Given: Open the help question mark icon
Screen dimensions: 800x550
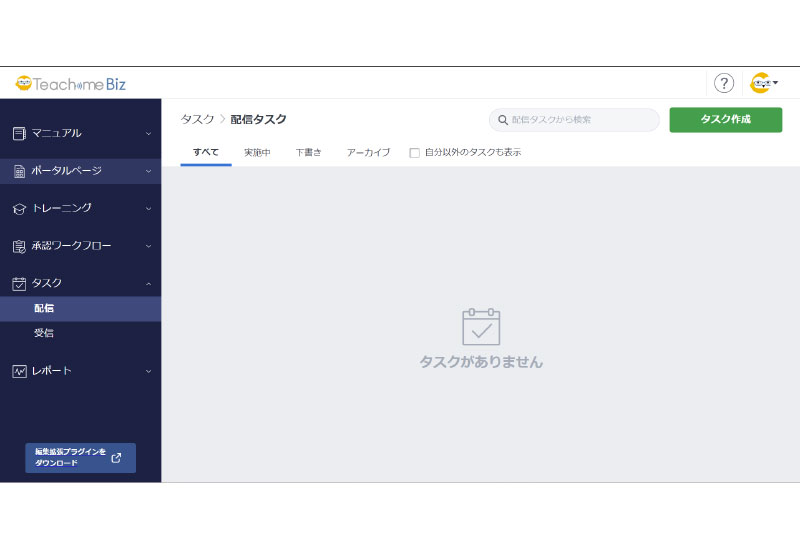Looking at the screenshot, I should 724,84.
